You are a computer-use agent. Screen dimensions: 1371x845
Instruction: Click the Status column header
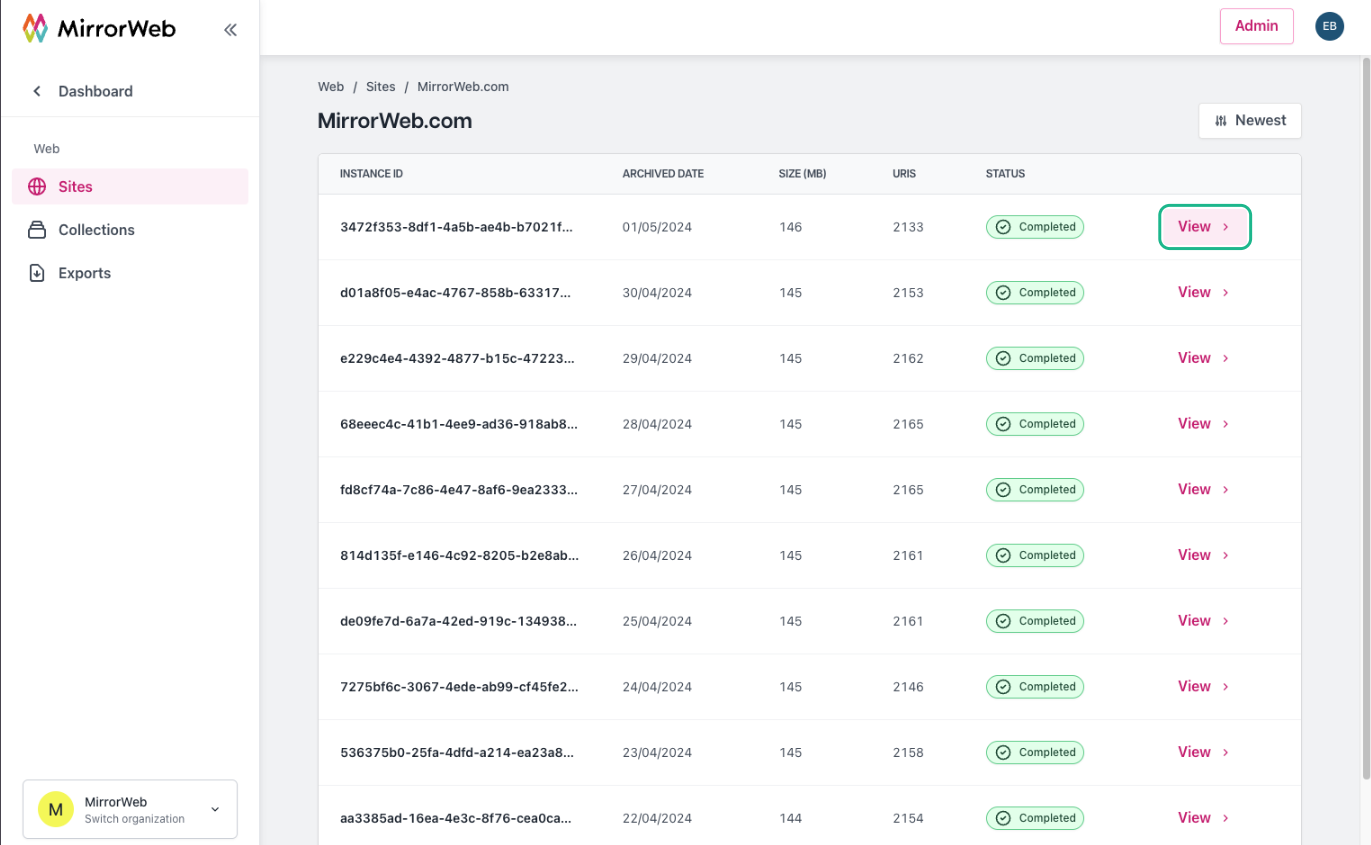[1005, 174]
